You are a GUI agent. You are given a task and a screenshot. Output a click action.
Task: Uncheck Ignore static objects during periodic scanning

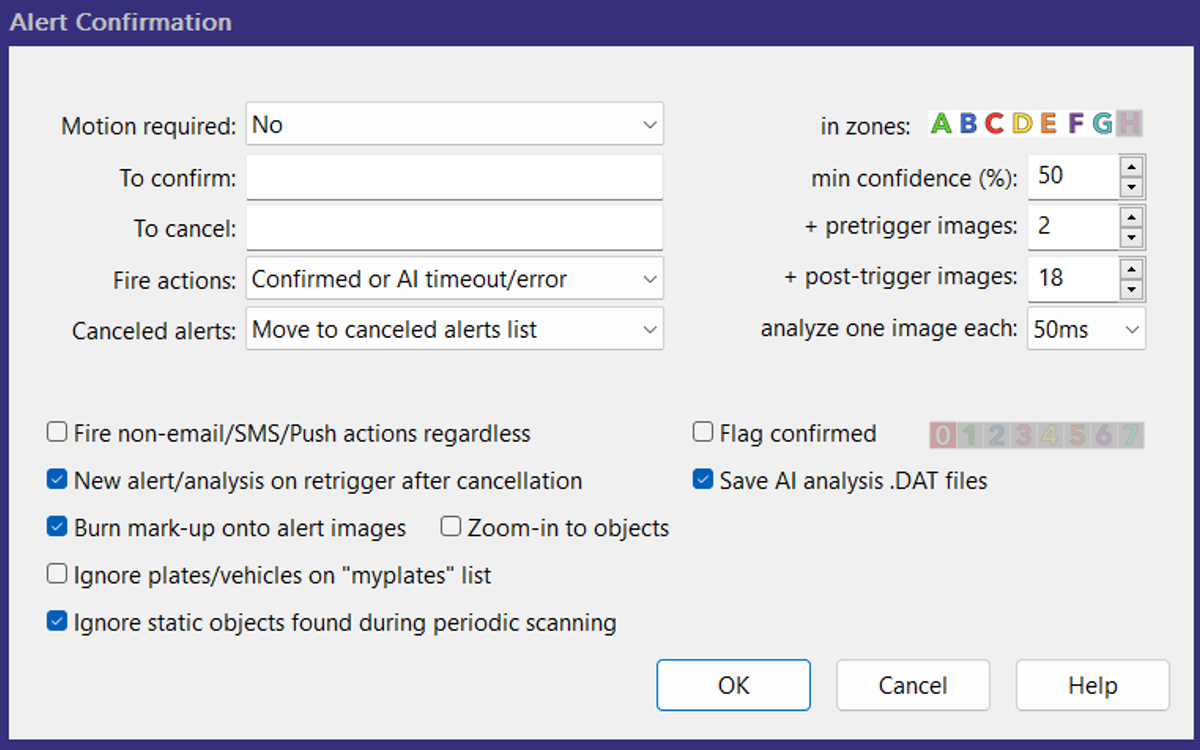(57, 622)
